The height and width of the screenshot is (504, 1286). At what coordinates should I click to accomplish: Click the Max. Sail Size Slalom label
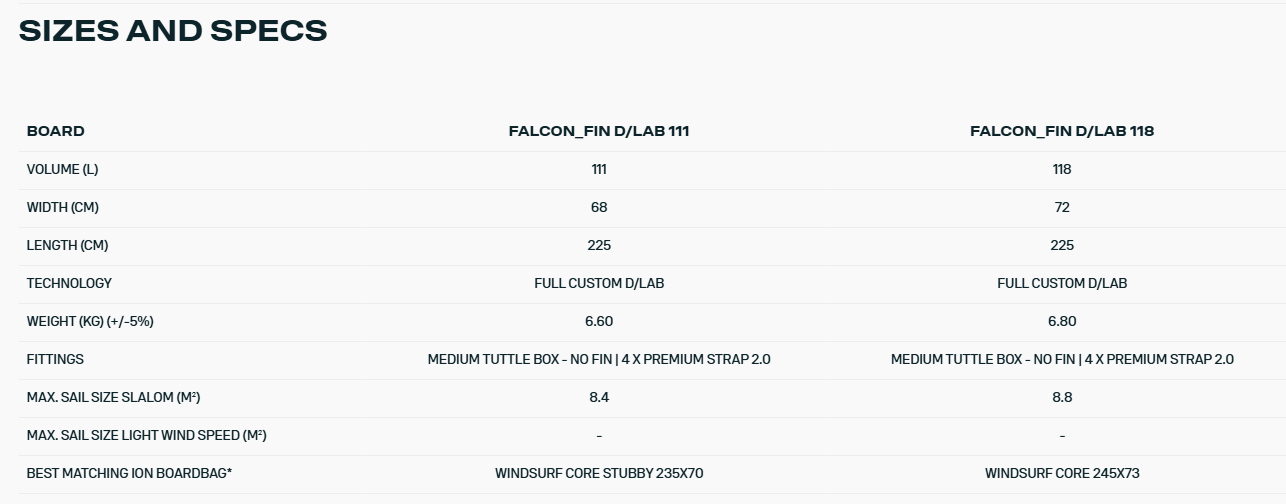coord(113,397)
